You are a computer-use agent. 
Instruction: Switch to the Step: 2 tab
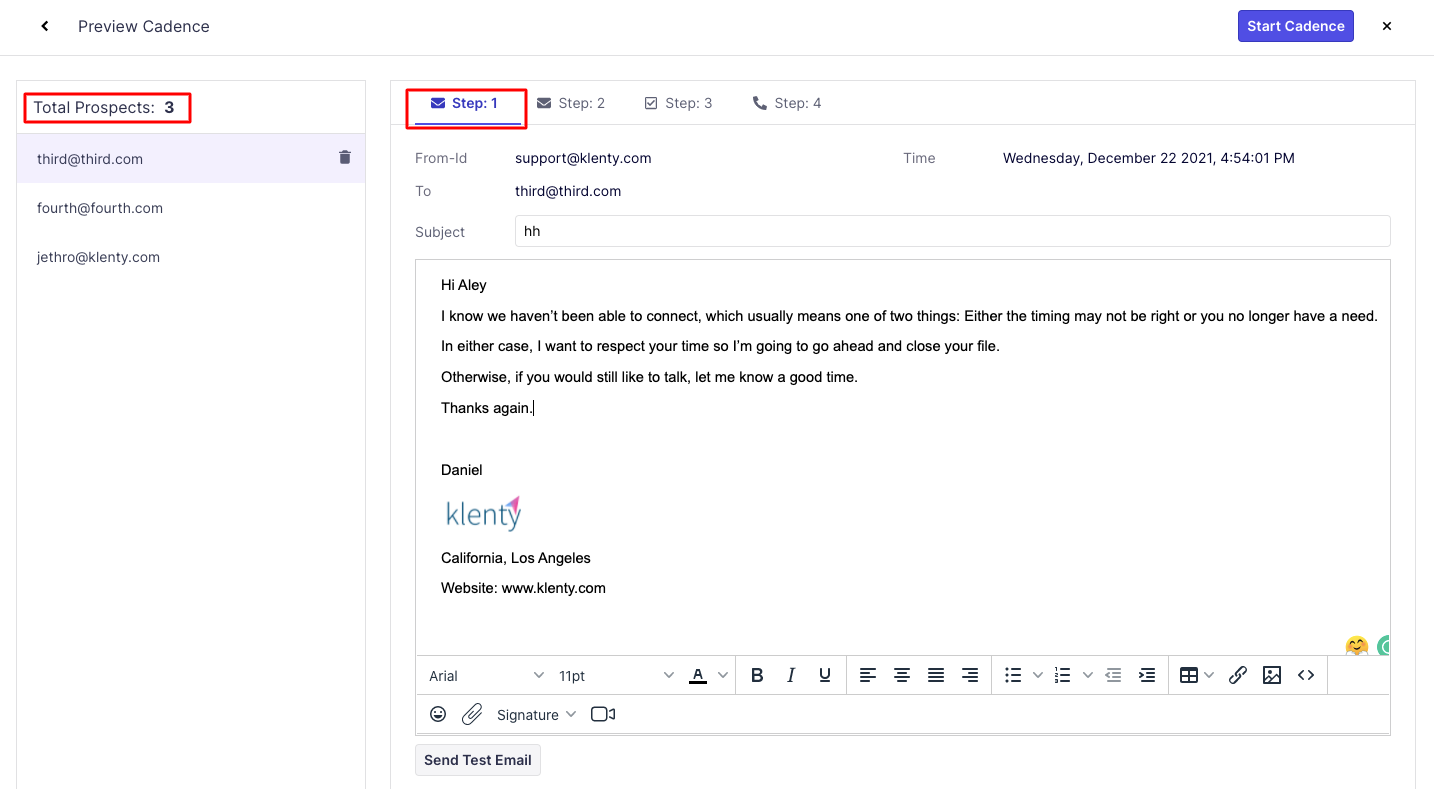click(x=571, y=103)
